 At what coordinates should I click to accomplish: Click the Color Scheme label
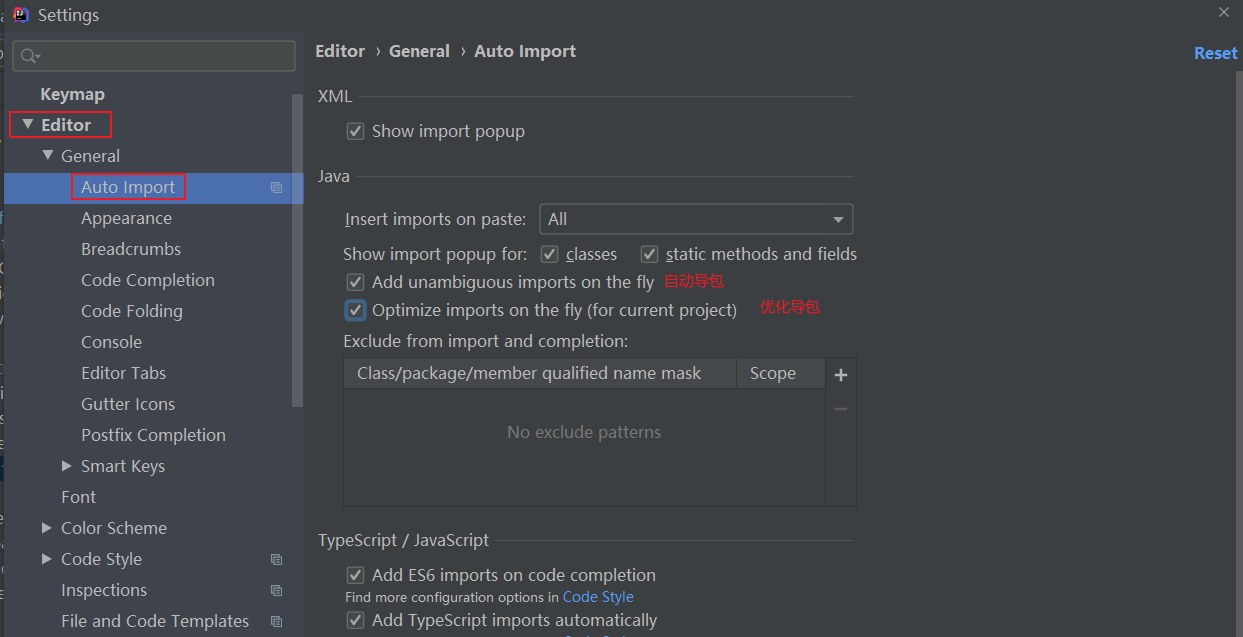114,528
